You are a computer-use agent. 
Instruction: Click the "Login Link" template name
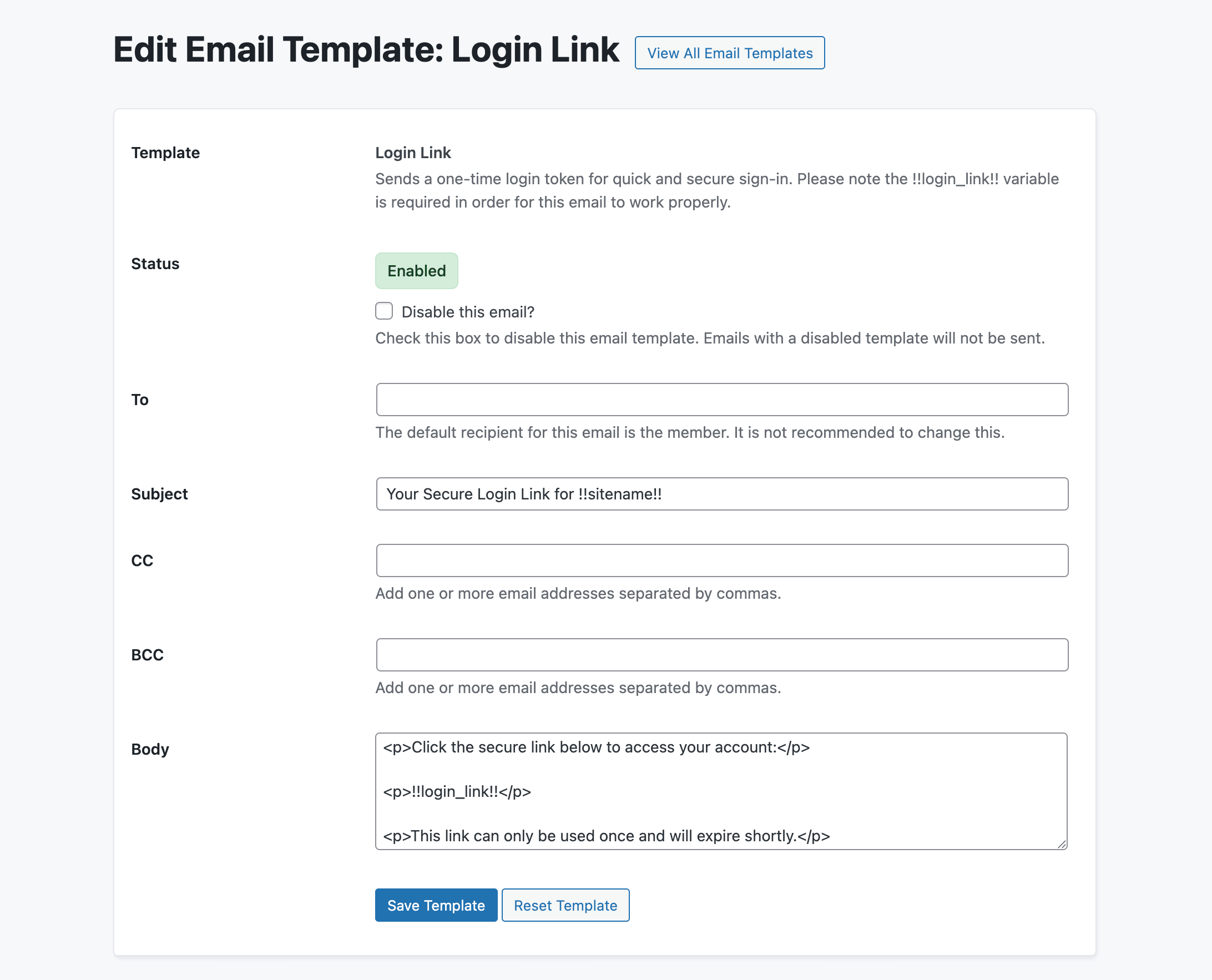point(413,153)
